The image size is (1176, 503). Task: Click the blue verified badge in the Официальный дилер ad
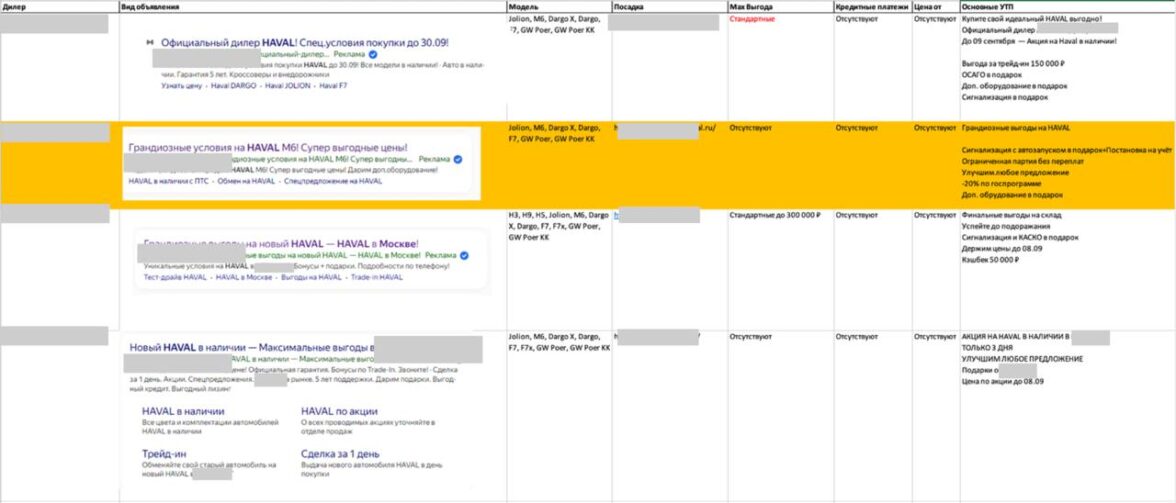[373, 55]
